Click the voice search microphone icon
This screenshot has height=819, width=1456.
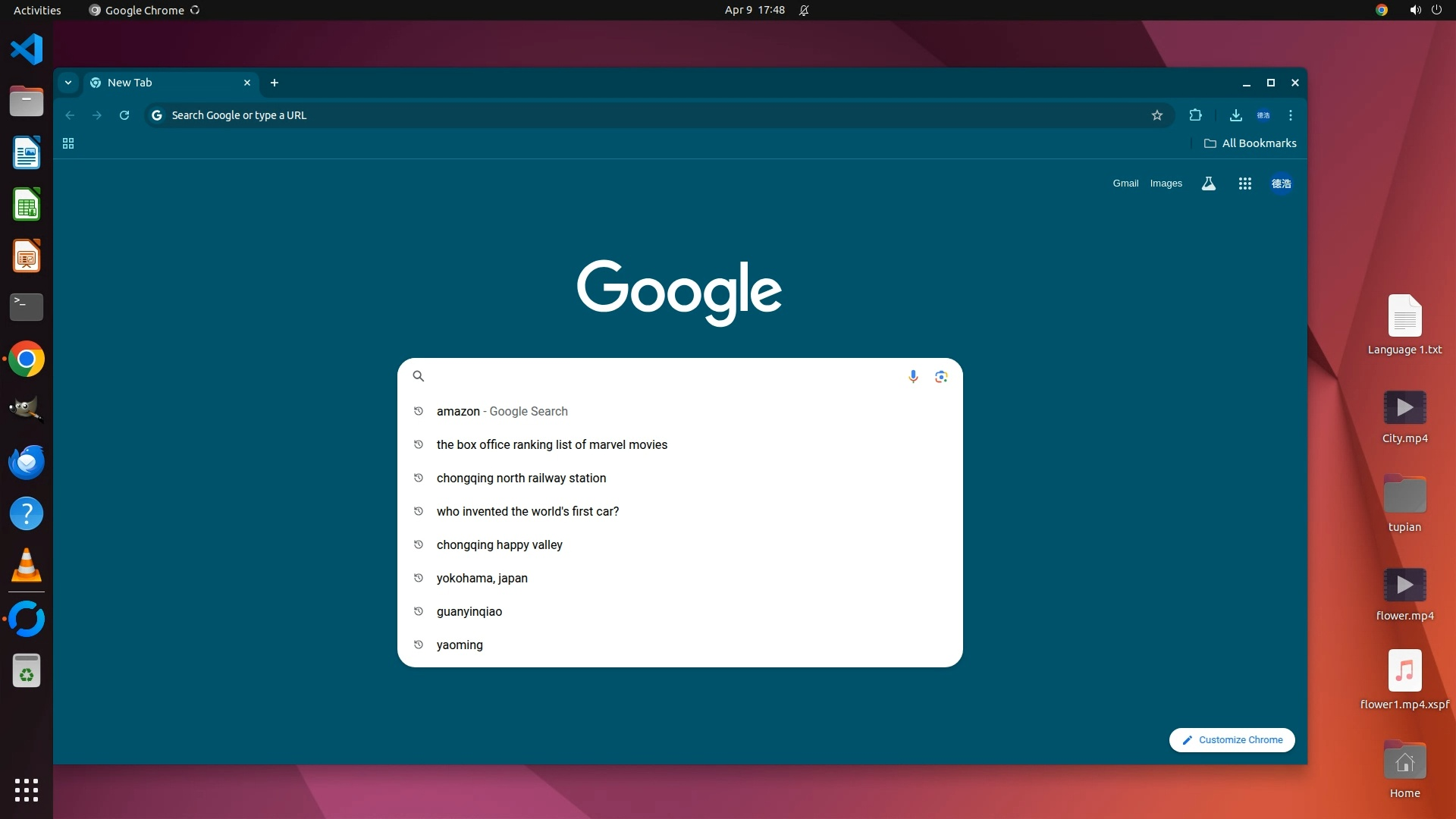point(913,377)
